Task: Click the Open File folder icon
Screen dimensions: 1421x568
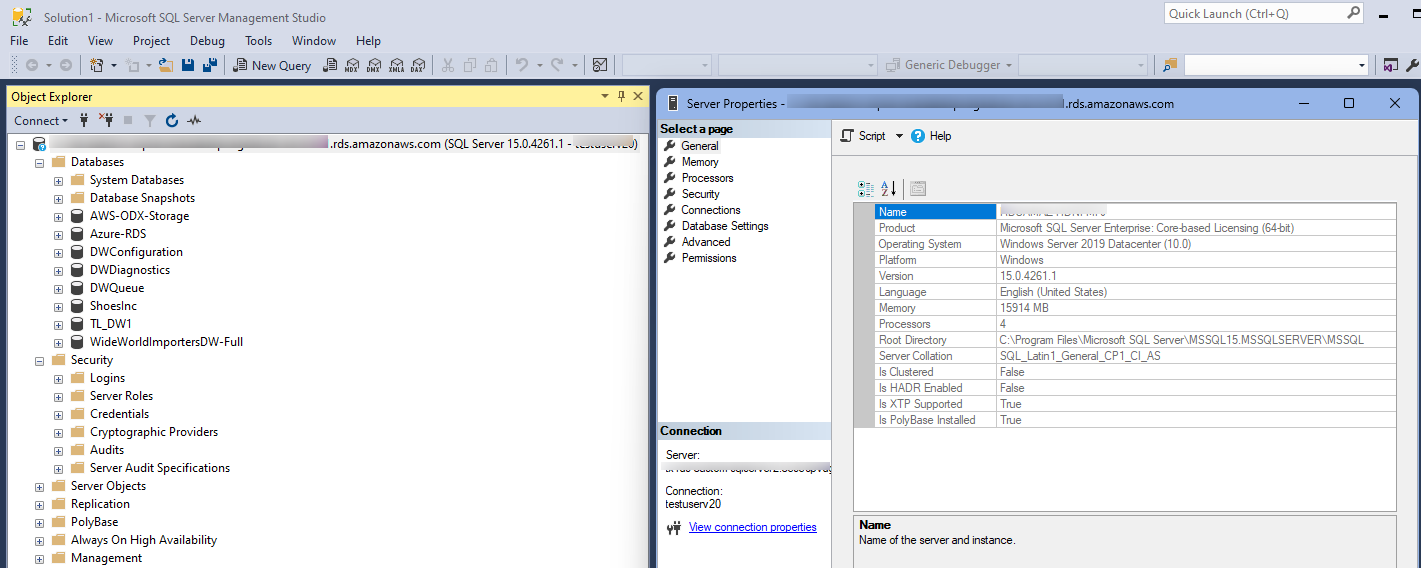Action: (x=166, y=65)
